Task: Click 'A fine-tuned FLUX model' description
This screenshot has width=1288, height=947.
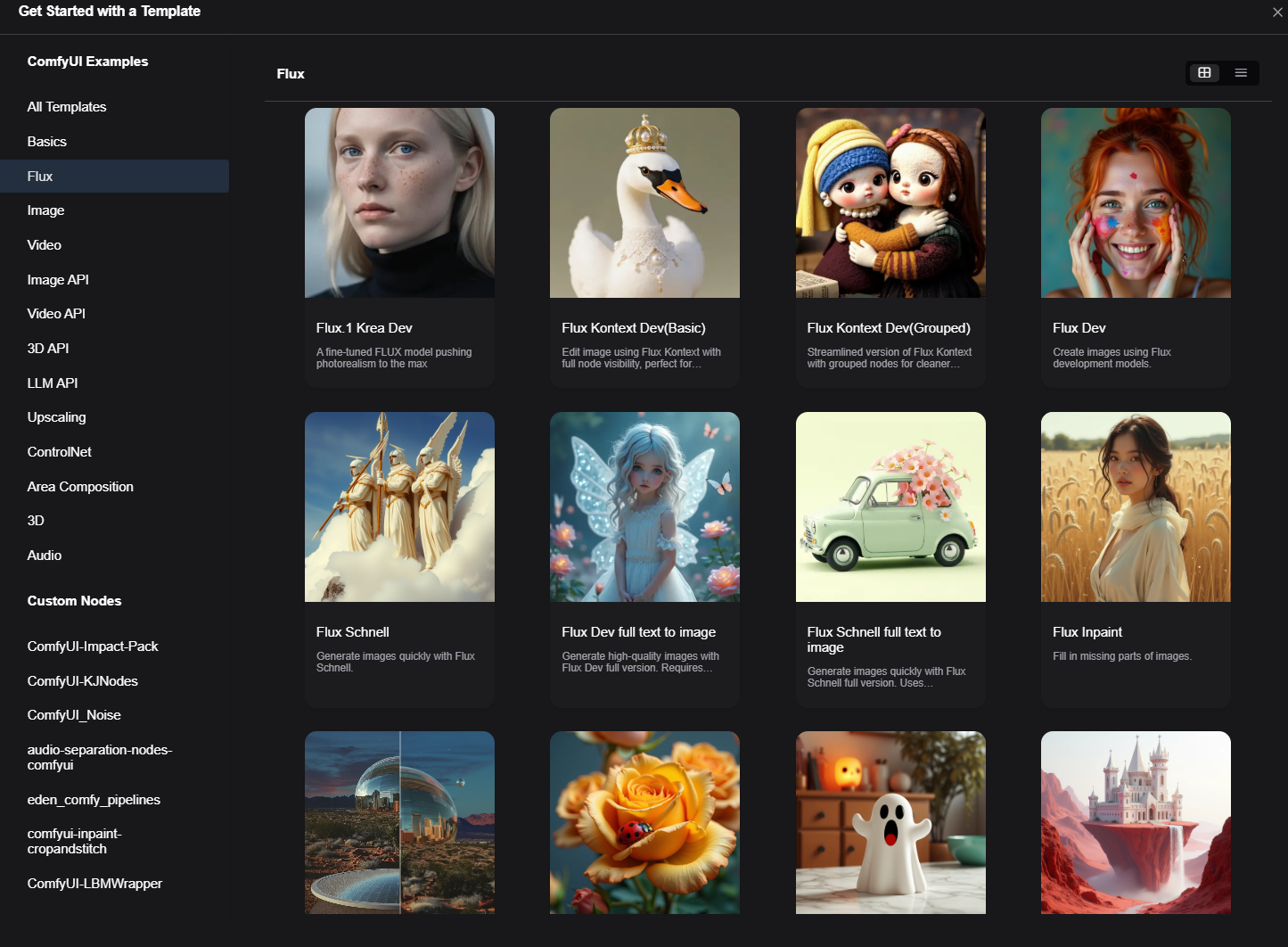Action: (394, 358)
